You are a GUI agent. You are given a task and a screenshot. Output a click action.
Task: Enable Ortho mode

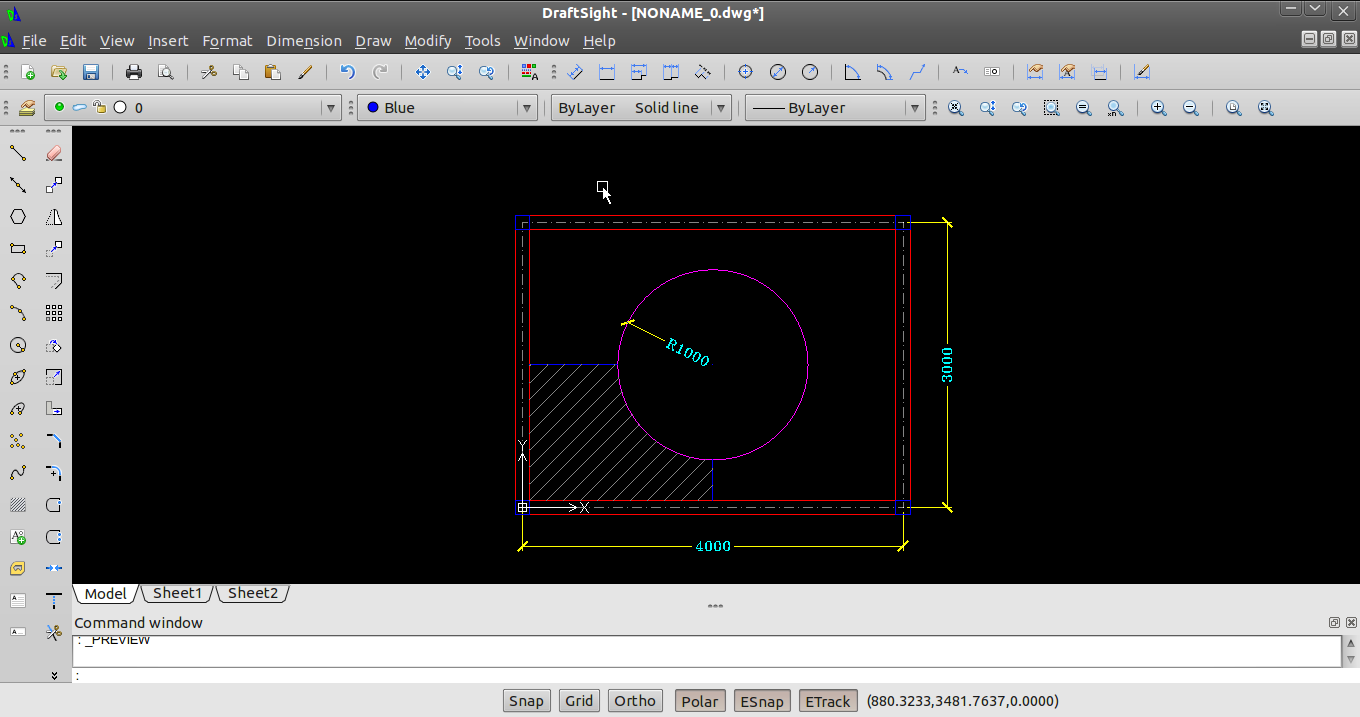click(635, 701)
